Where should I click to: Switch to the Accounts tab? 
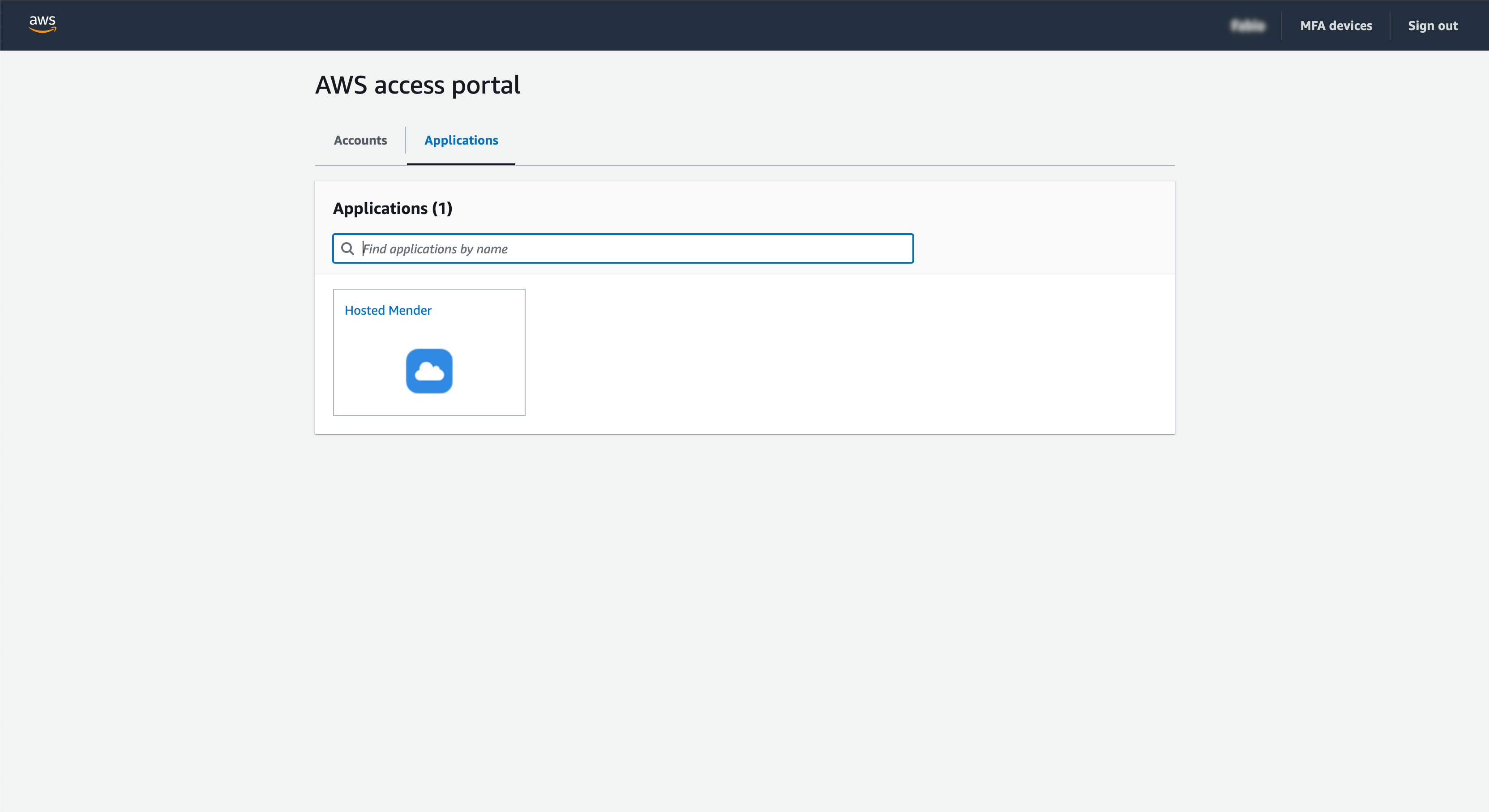(x=360, y=141)
